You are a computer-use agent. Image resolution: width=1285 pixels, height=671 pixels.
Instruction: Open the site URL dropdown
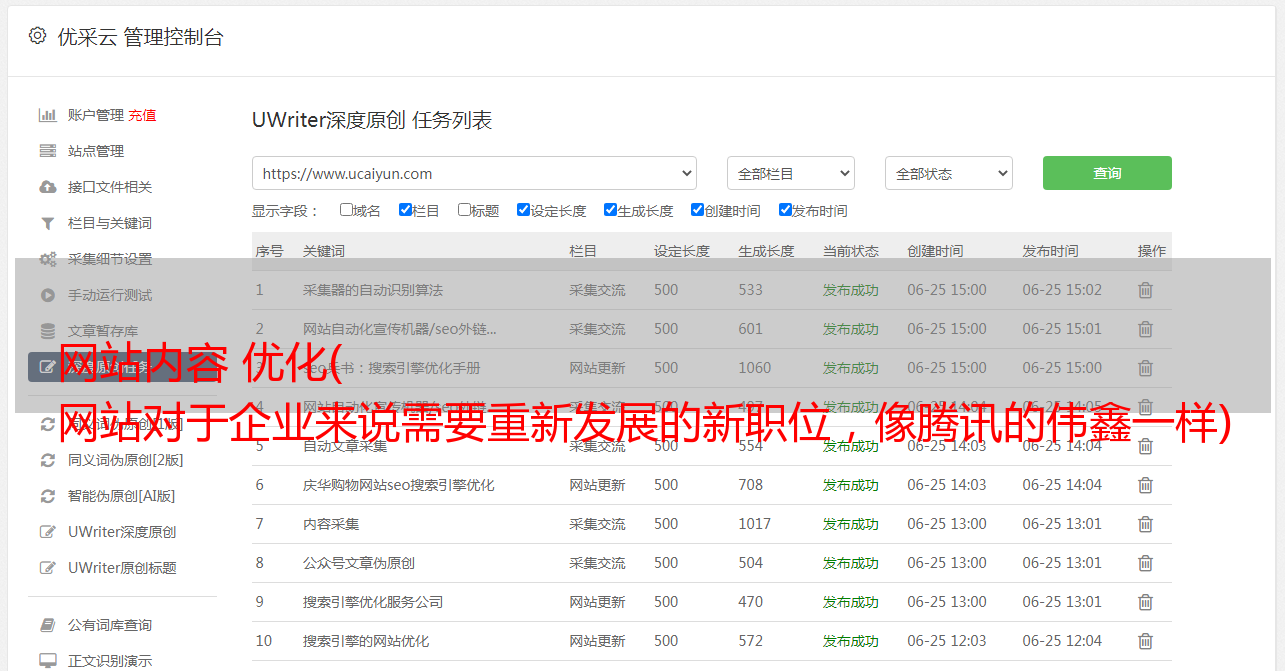[474, 173]
